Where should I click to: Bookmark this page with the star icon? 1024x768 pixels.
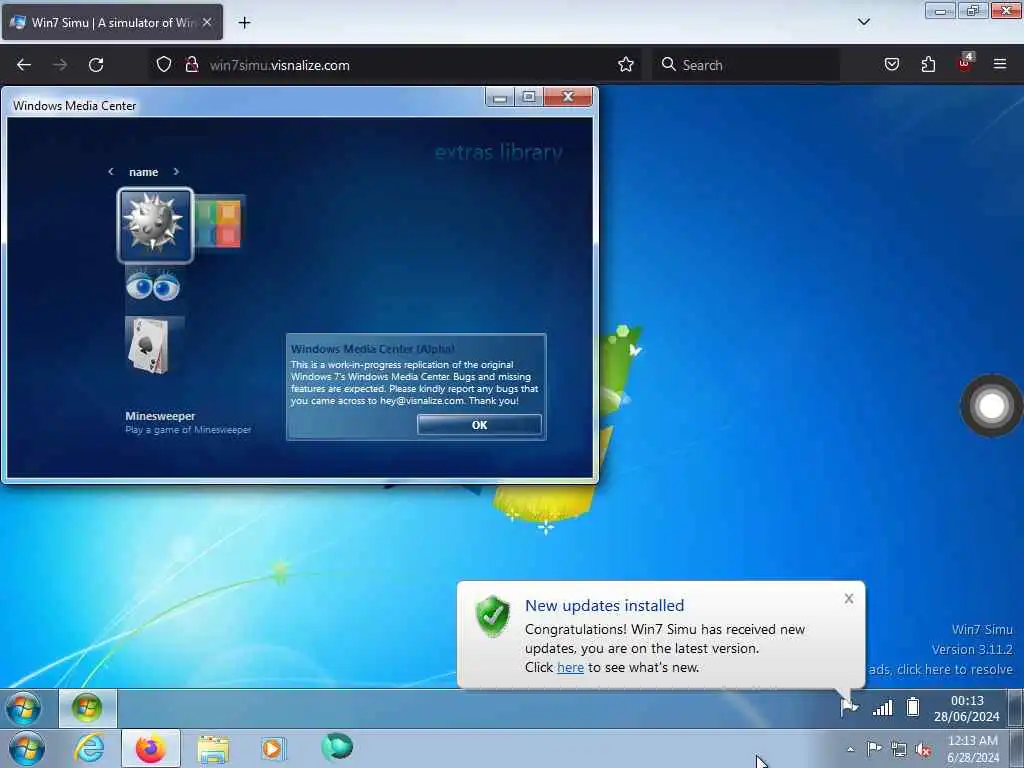point(626,64)
